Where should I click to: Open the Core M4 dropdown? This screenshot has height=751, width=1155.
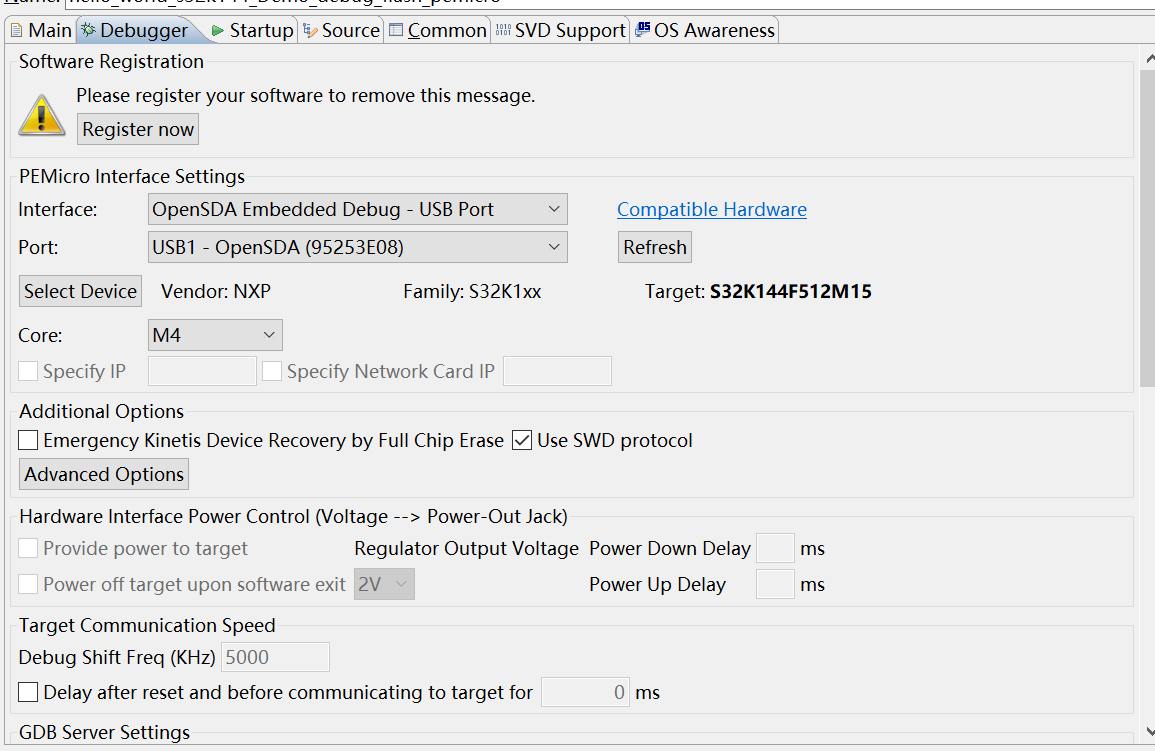[215, 335]
